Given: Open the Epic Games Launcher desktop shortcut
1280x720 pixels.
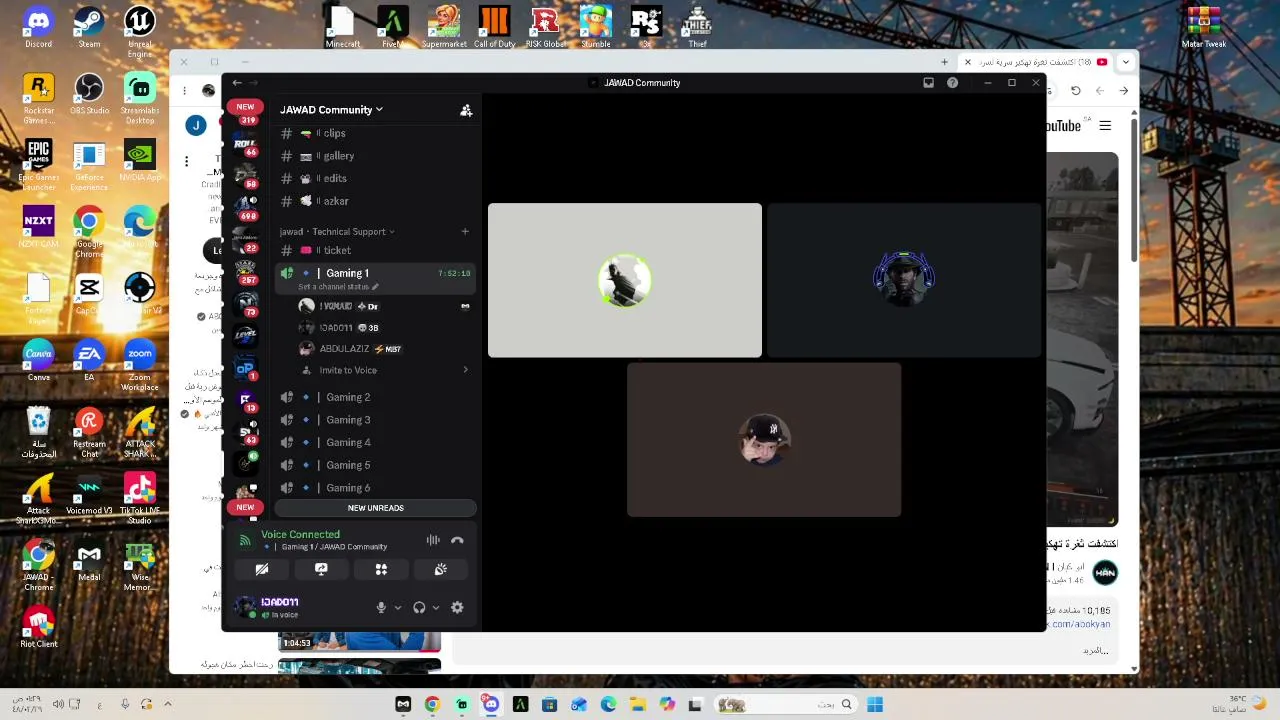Looking at the screenshot, I should tap(38, 165).
